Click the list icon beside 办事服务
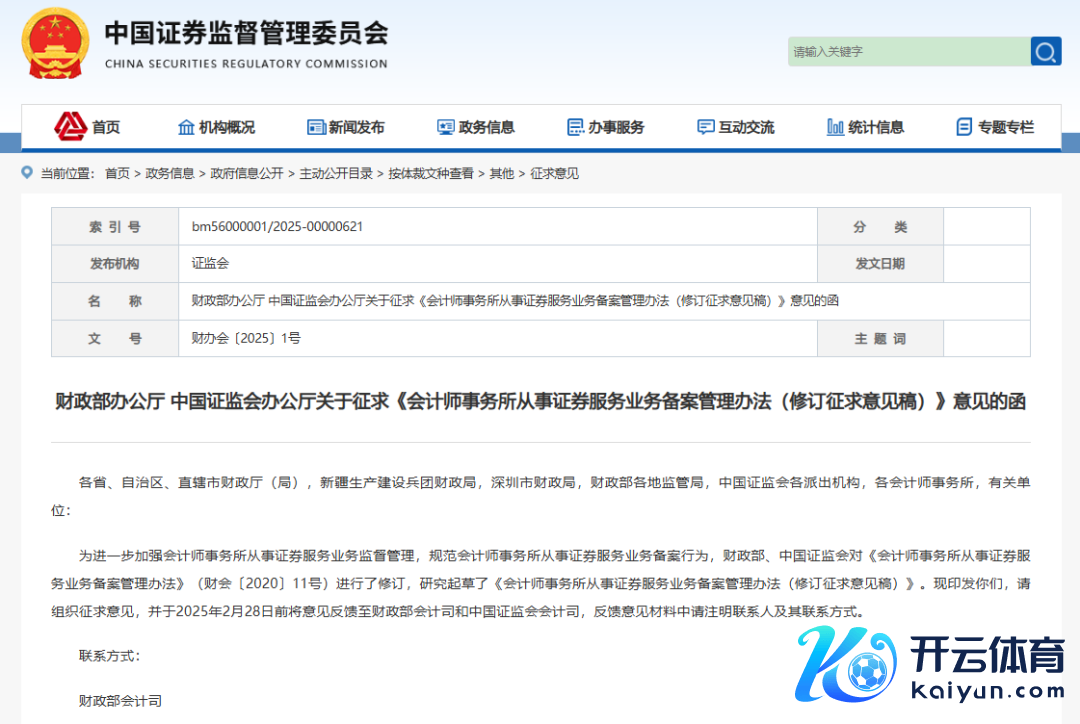1080x724 pixels. [576, 127]
